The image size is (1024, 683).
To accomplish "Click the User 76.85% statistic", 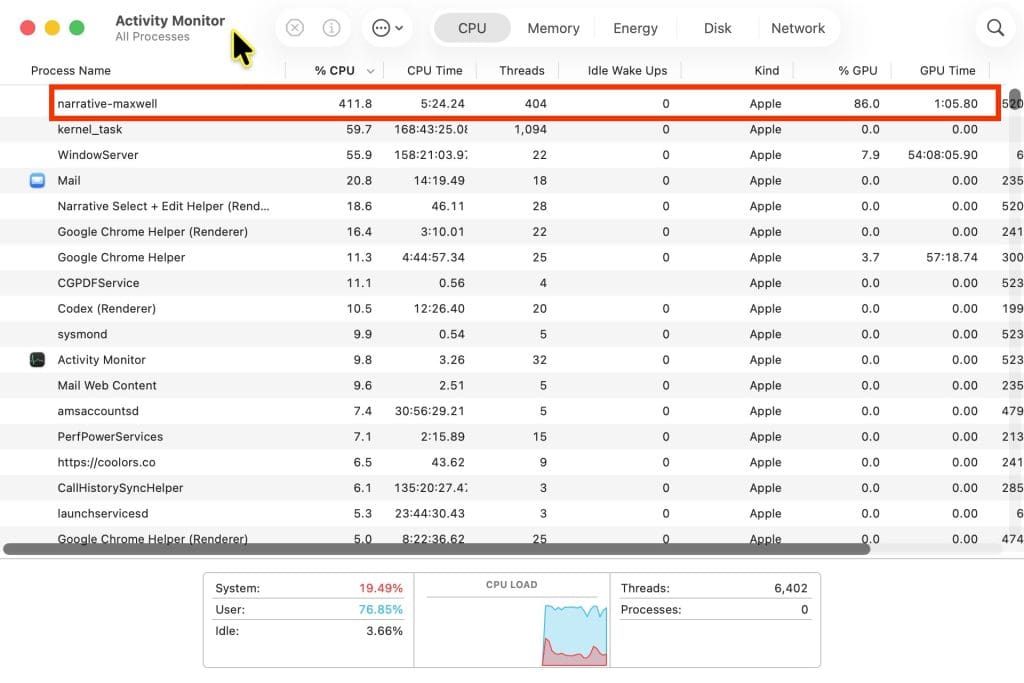I will pos(309,610).
